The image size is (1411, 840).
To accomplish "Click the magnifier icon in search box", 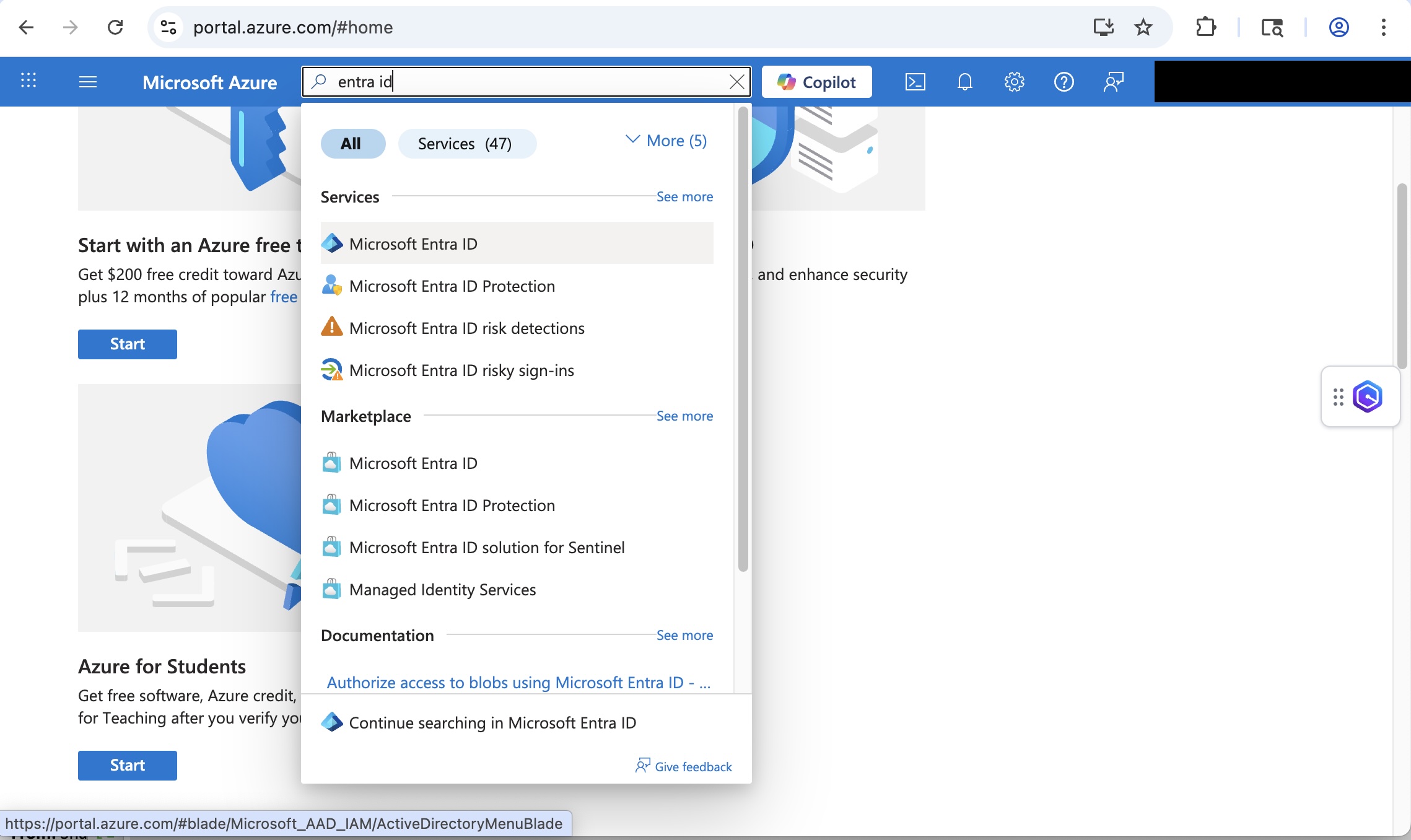I will click(x=319, y=82).
